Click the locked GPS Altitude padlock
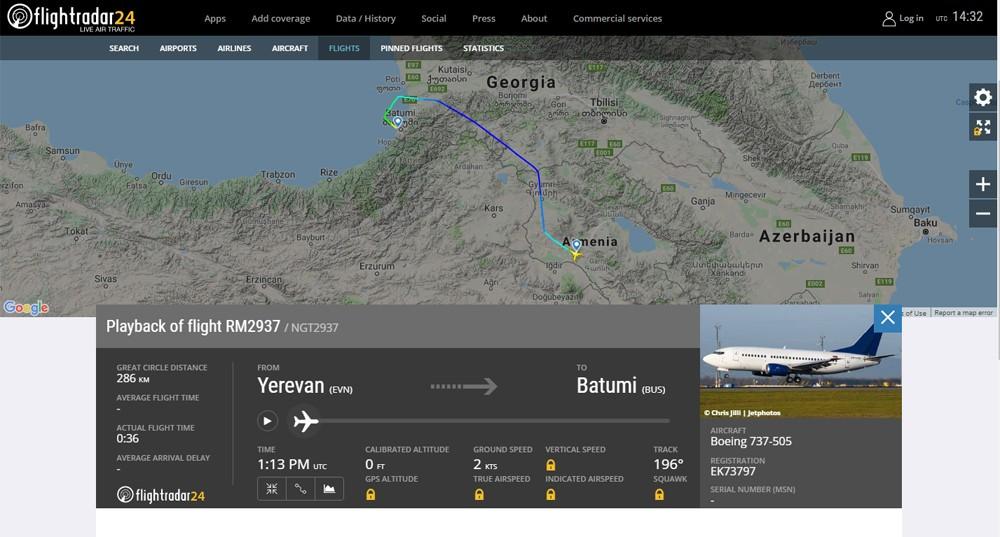The width and height of the screenshot is (1000, 537). [x=371, y=494]
